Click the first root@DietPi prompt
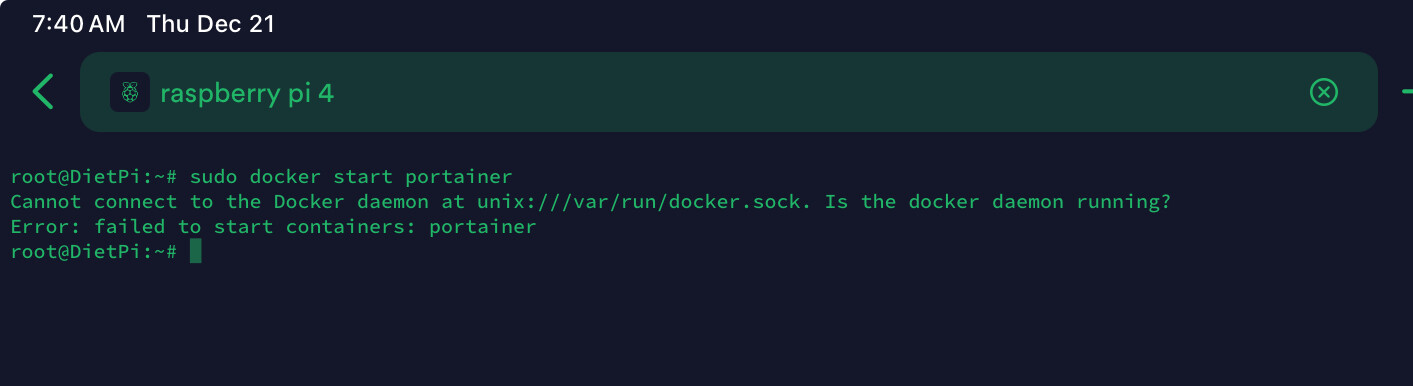This screenshot has height=386, width=1413. [94, 177]
